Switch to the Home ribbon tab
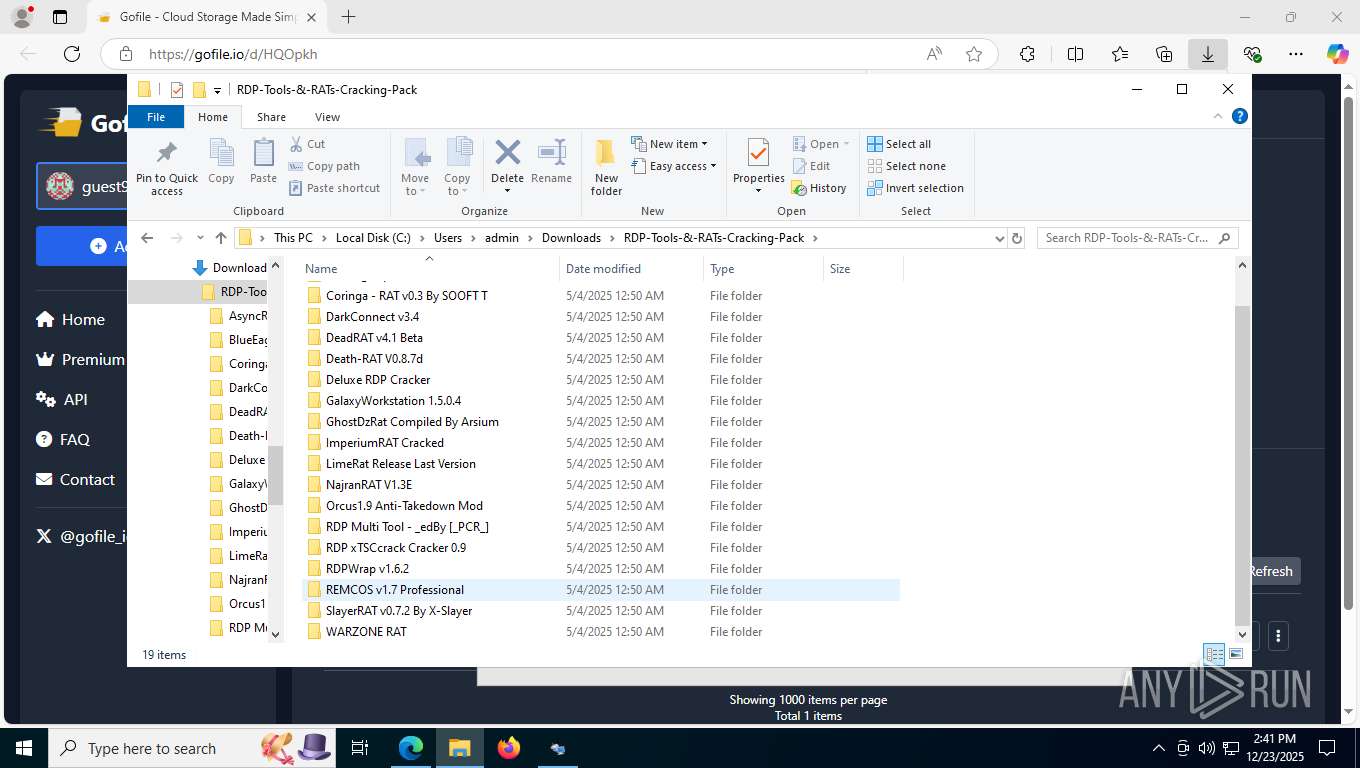The height and width of the screenshot is (768, 1360). [x=213, y=117]
